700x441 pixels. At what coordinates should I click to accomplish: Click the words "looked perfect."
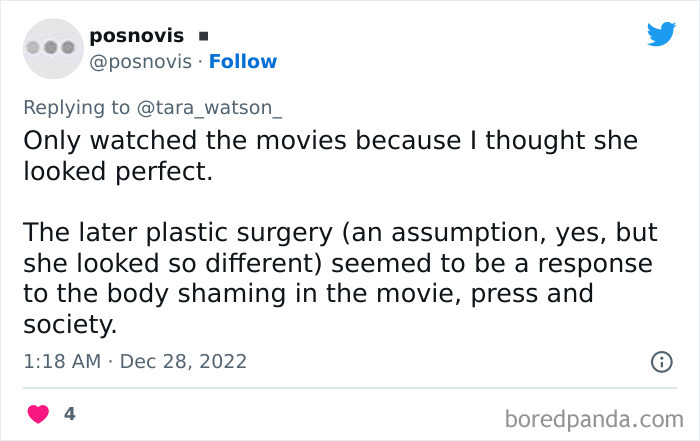tap(118, 171)
